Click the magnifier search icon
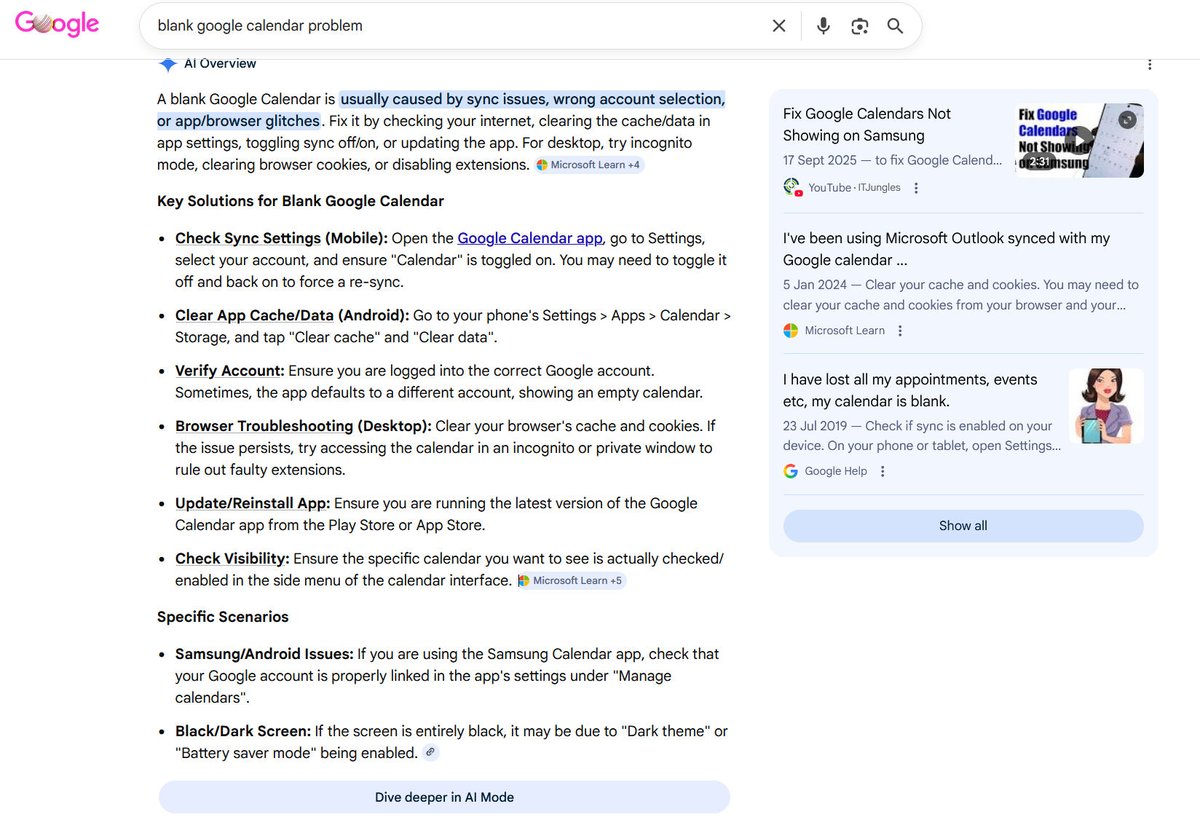 pos(895,26)
